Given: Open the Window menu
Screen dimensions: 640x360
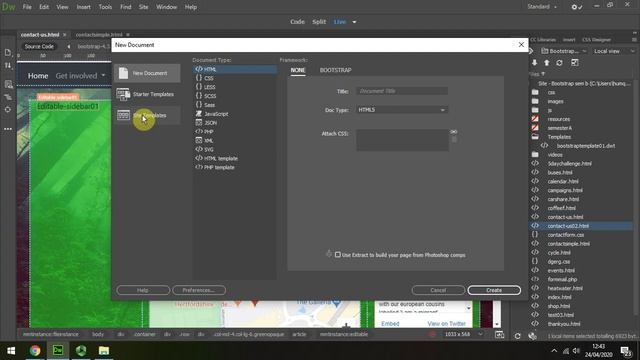Looking at the screenshot, I should pos(167,7).
